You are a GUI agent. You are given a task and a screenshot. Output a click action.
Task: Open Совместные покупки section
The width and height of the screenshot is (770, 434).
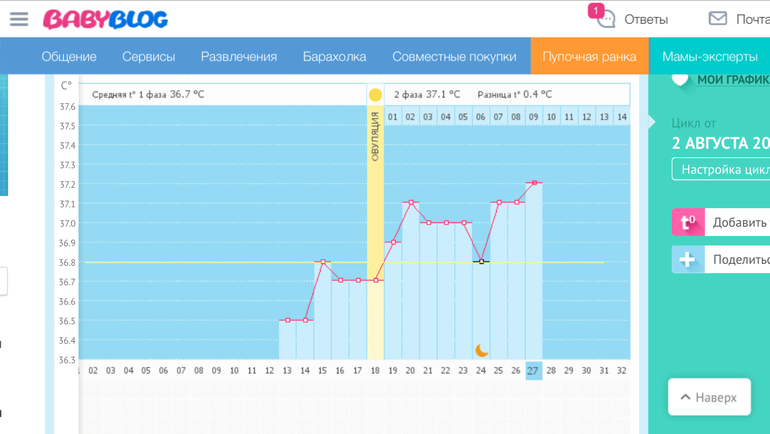(454, 56)
